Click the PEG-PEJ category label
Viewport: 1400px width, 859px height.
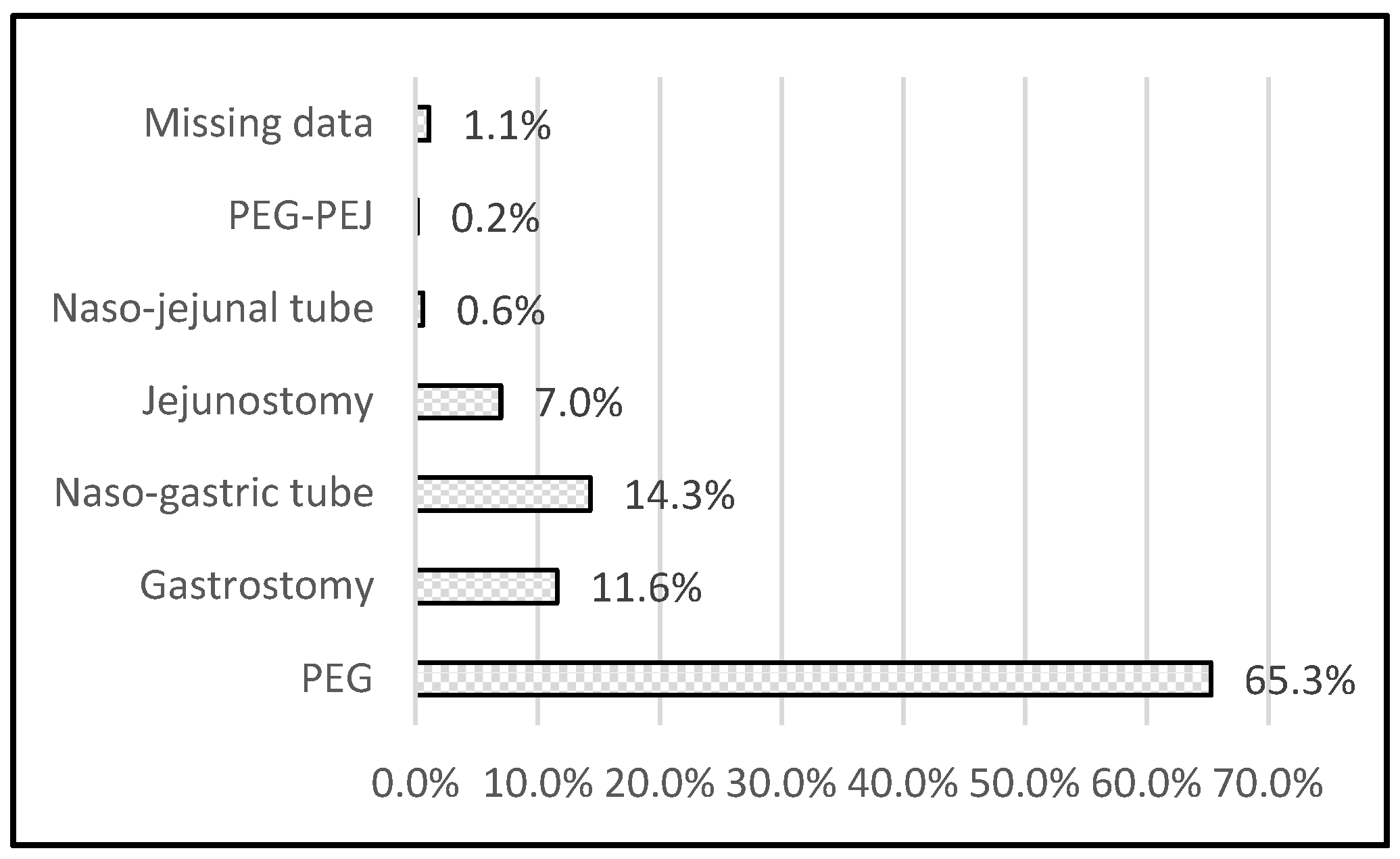(300, 217)
